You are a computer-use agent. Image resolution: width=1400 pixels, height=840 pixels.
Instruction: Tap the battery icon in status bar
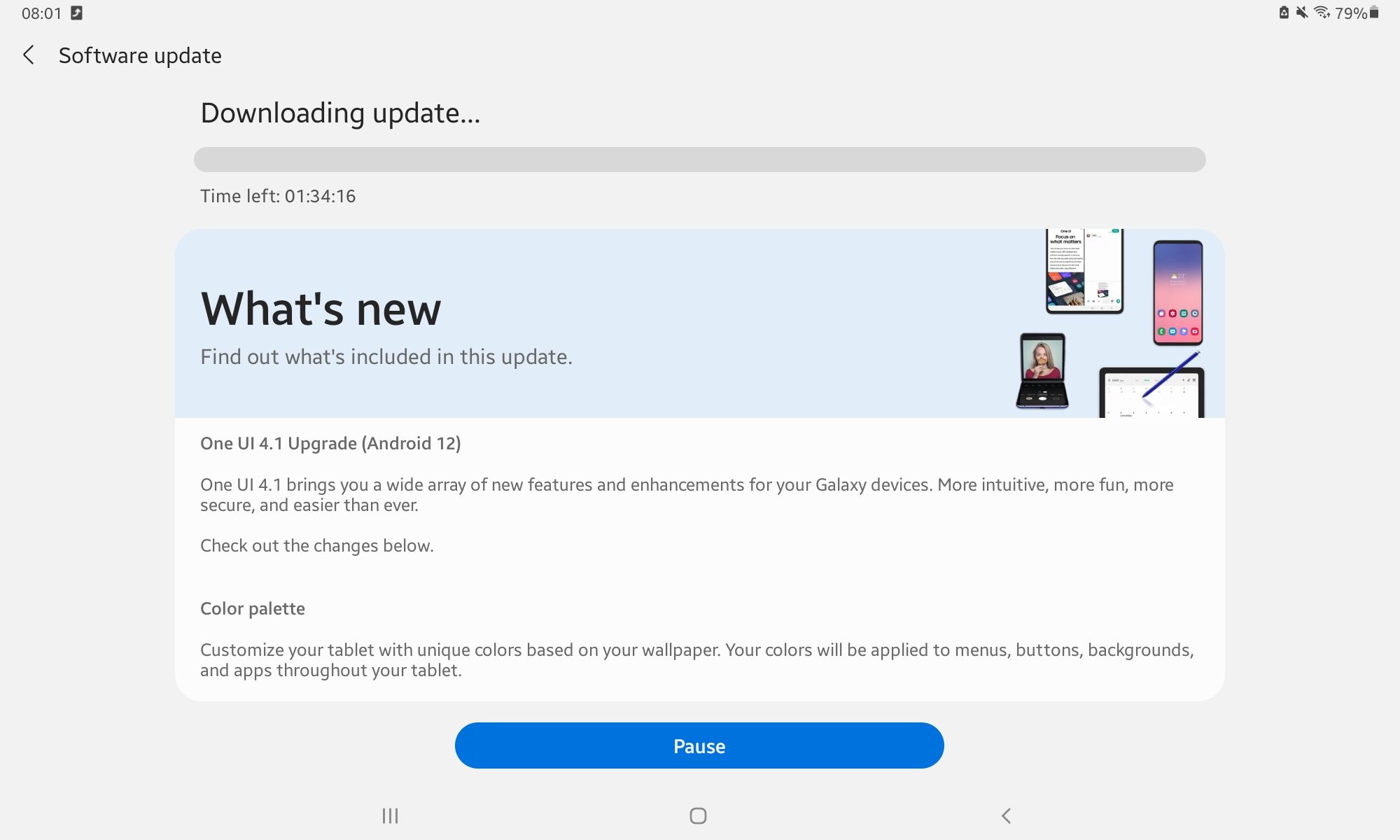point(1374,13)
